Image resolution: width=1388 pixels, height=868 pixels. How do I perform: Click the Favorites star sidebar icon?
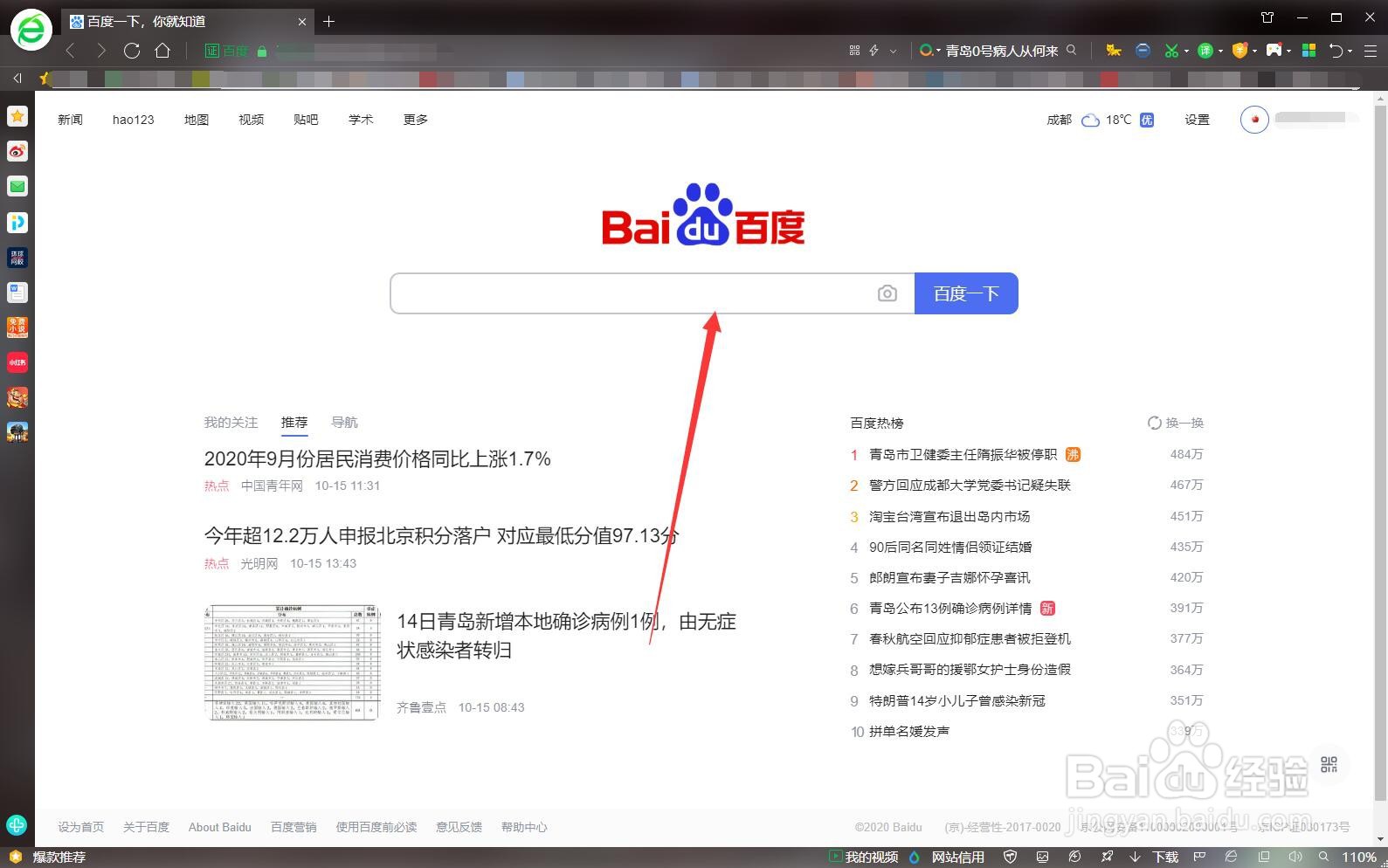[x=17, y=116]
